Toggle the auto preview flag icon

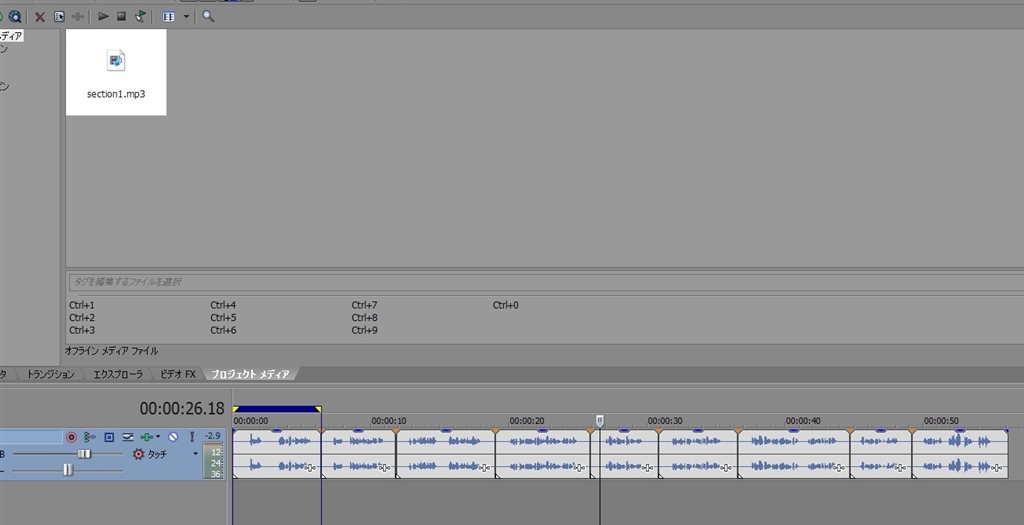tap(140, 16)
